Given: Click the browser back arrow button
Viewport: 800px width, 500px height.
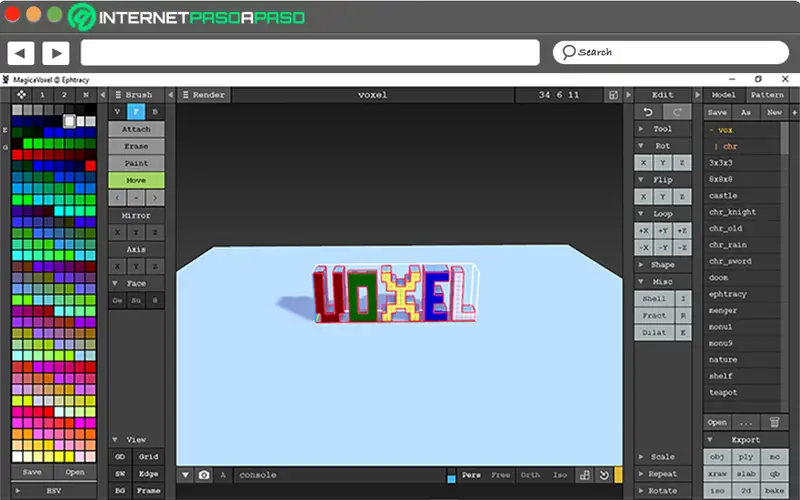Looking at the screenshot, I should click(x=20, y=53).
